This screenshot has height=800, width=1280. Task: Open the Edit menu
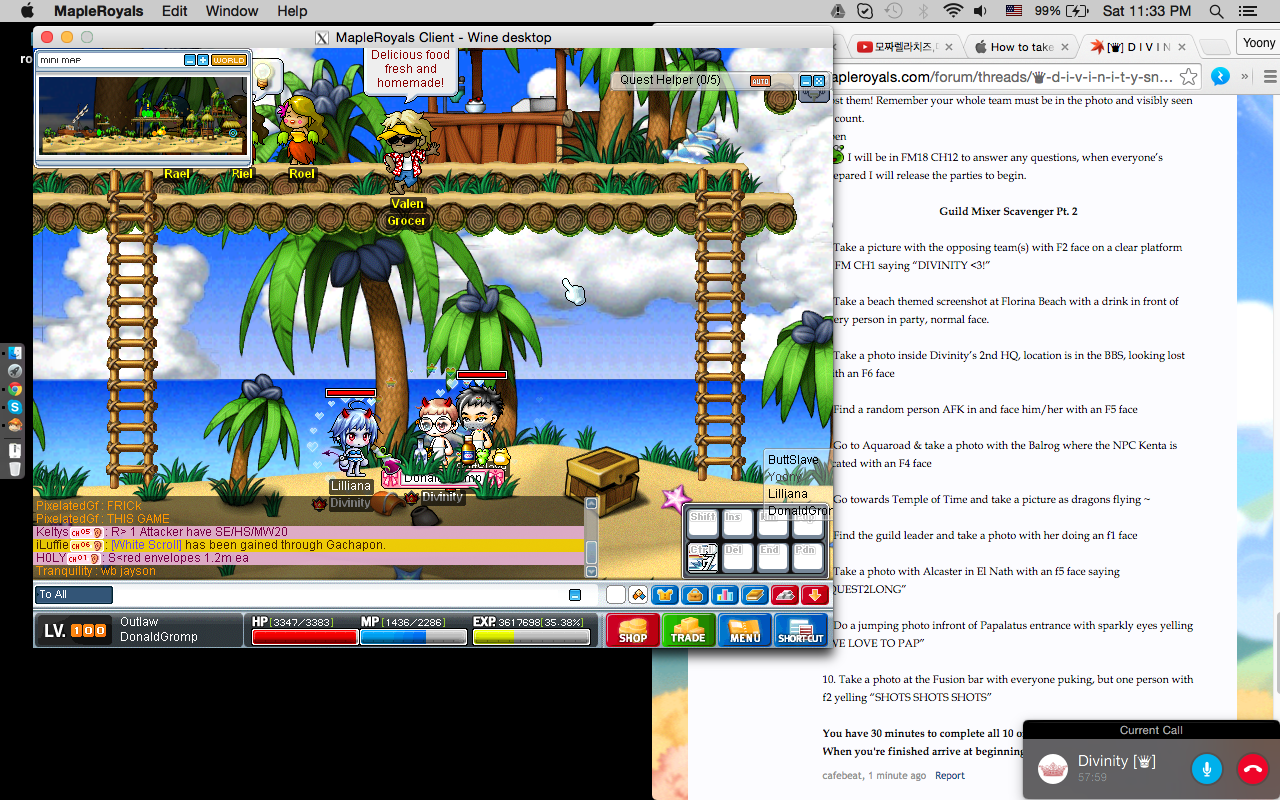175,11
